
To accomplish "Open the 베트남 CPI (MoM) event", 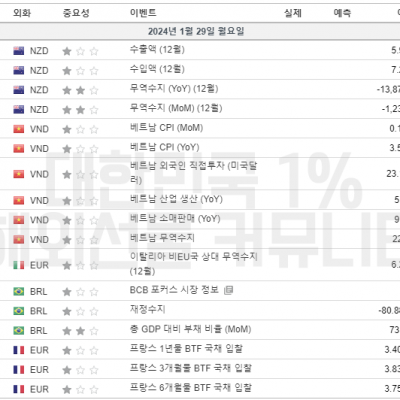I will pos(166,128).
